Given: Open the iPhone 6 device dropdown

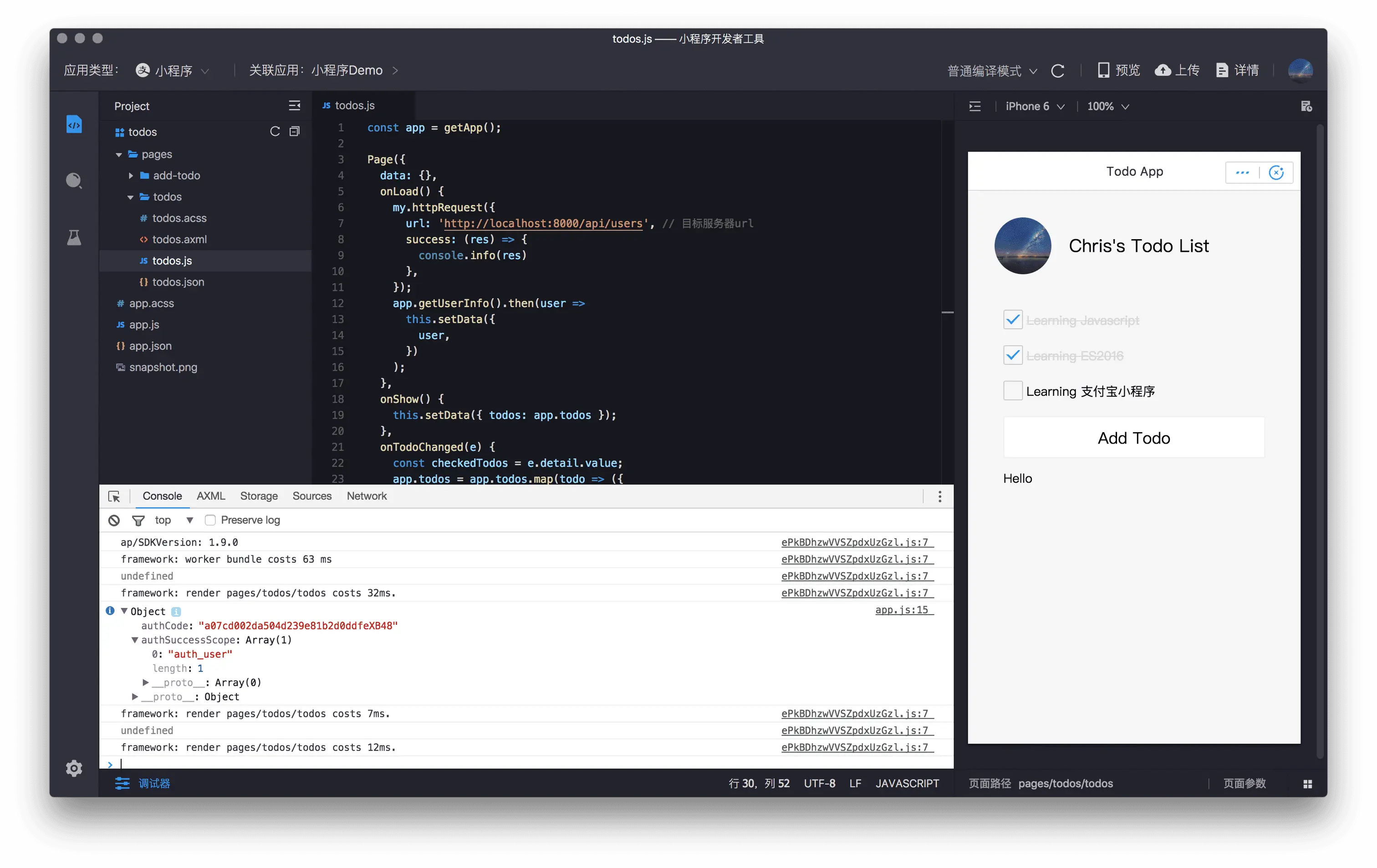Looking at the screenshot, I should click(x=1035, y=107).
